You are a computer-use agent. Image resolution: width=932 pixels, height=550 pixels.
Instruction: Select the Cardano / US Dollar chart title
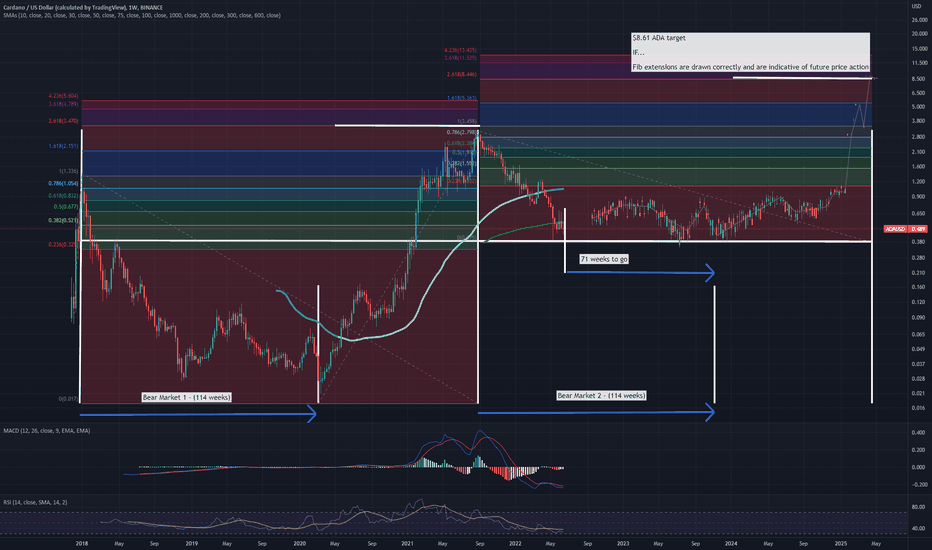point(83,8)
